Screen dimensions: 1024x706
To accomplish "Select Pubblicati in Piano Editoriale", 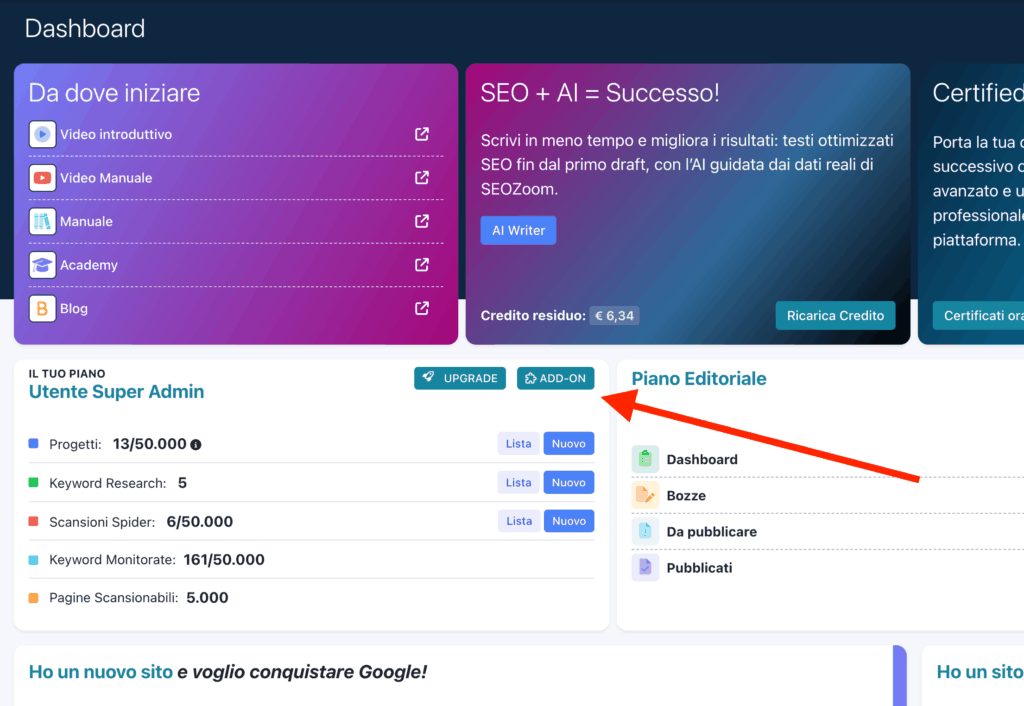I will point(699,567).
